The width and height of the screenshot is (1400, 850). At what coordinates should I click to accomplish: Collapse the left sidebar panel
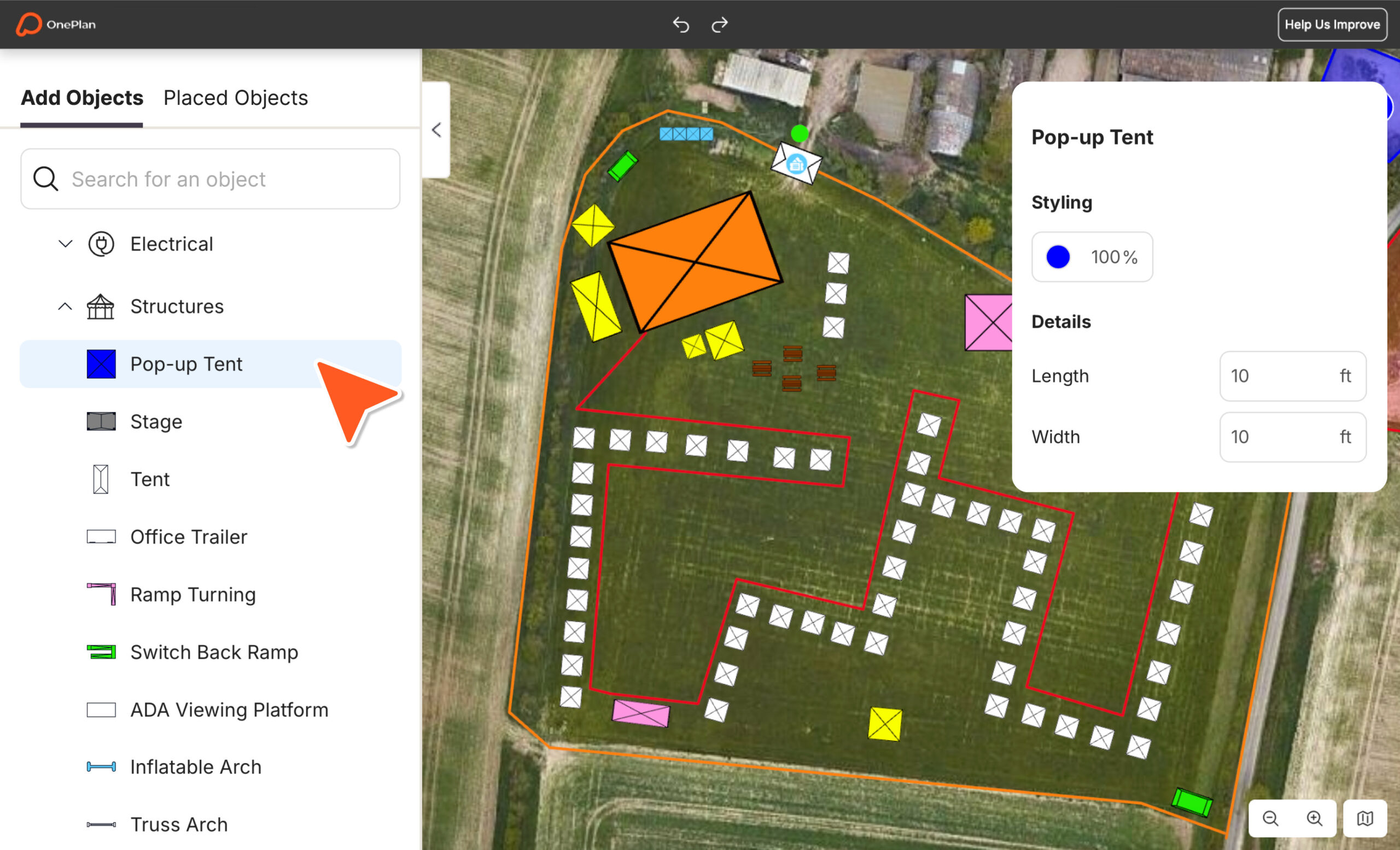(x=436, y=130)
